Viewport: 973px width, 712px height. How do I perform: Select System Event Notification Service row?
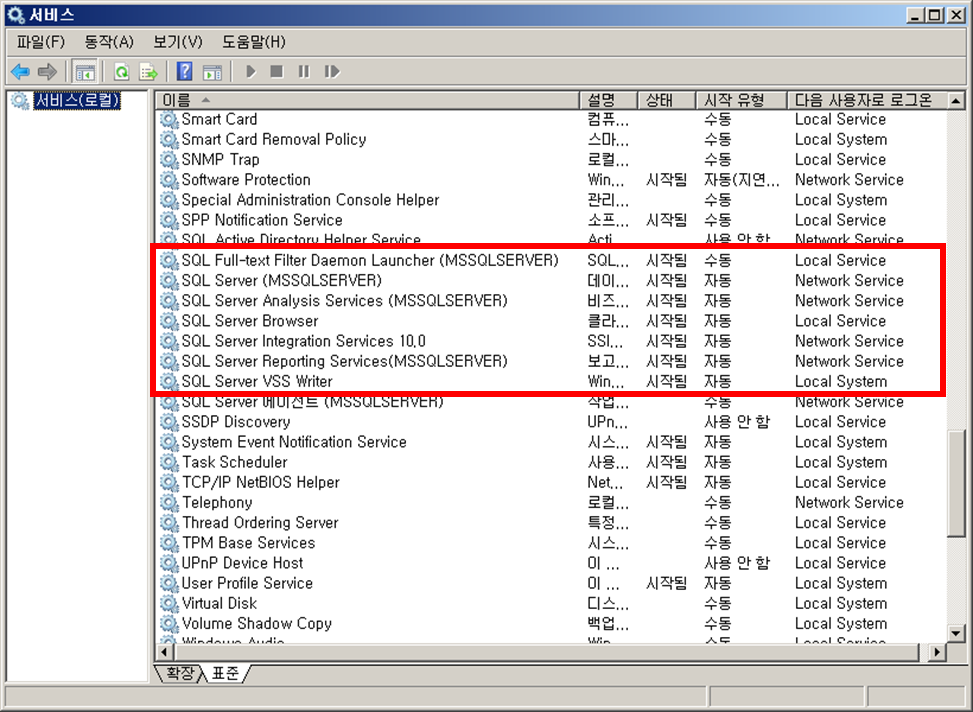click(552, 442)
